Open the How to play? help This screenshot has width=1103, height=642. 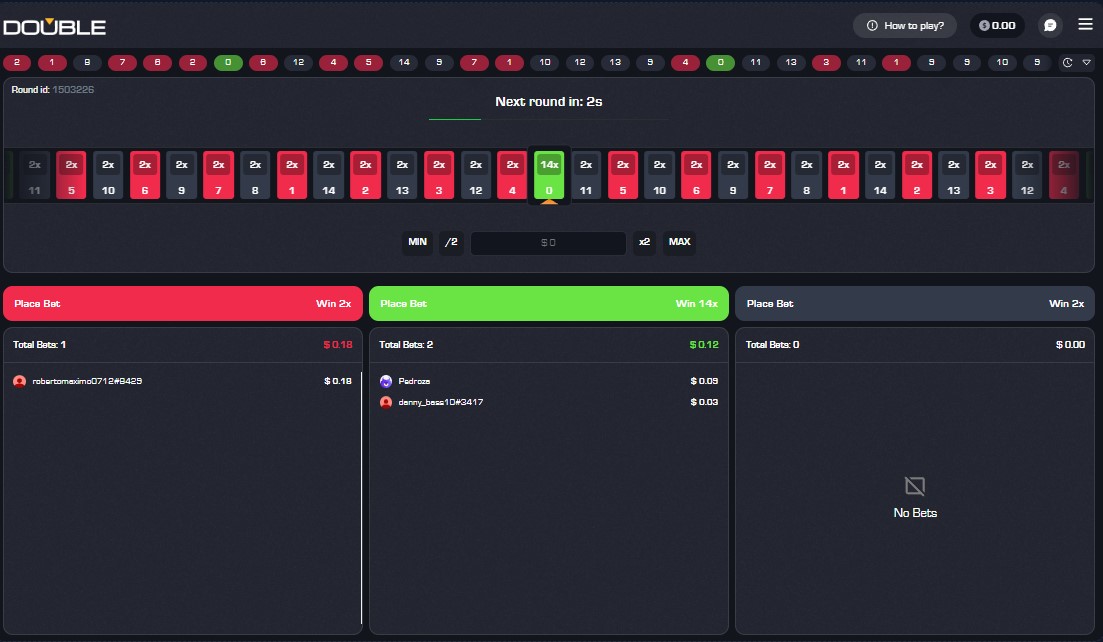click(x=904, y=25)
